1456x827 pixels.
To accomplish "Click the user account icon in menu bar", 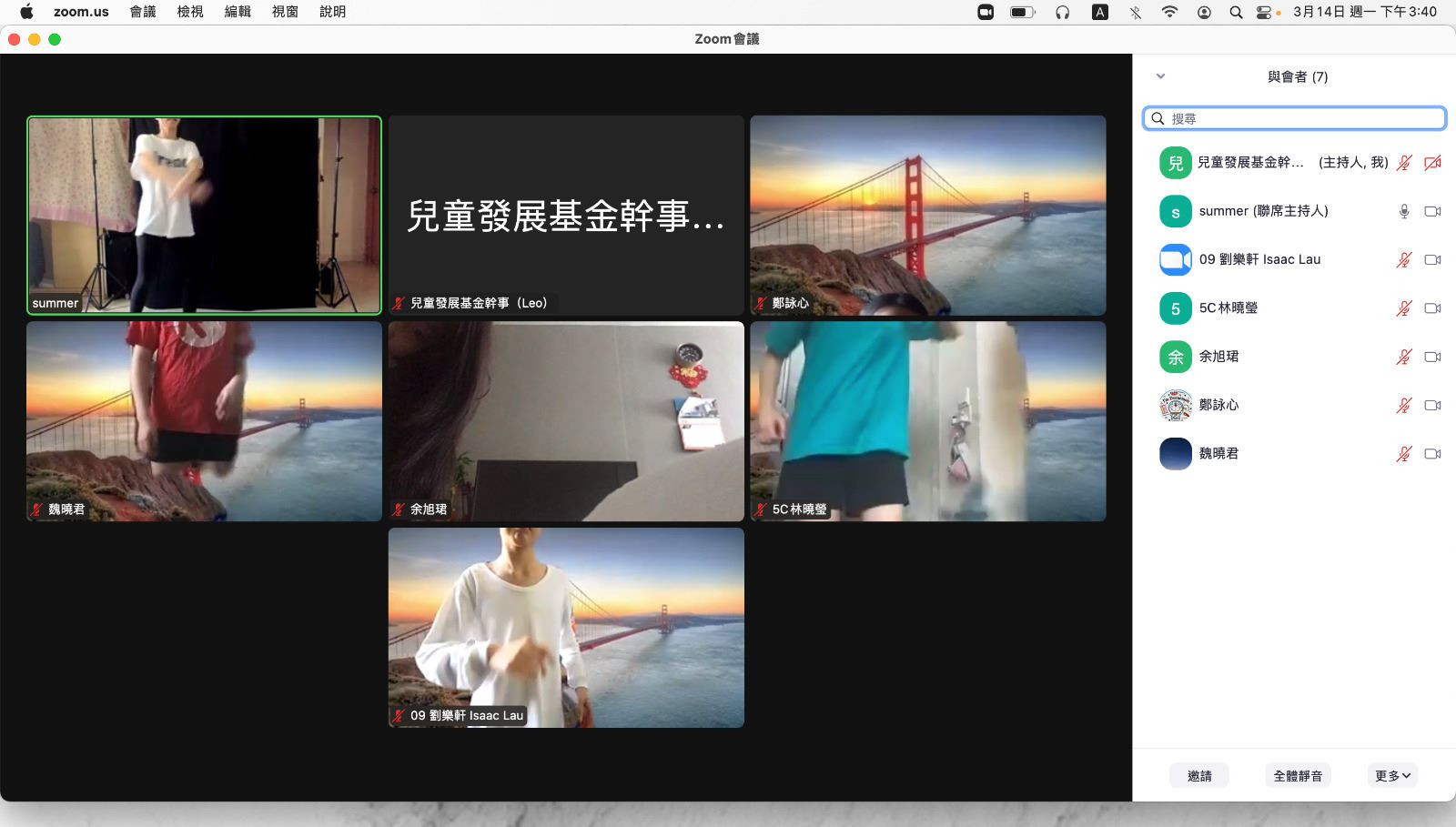I will [x=1204, y=12].
